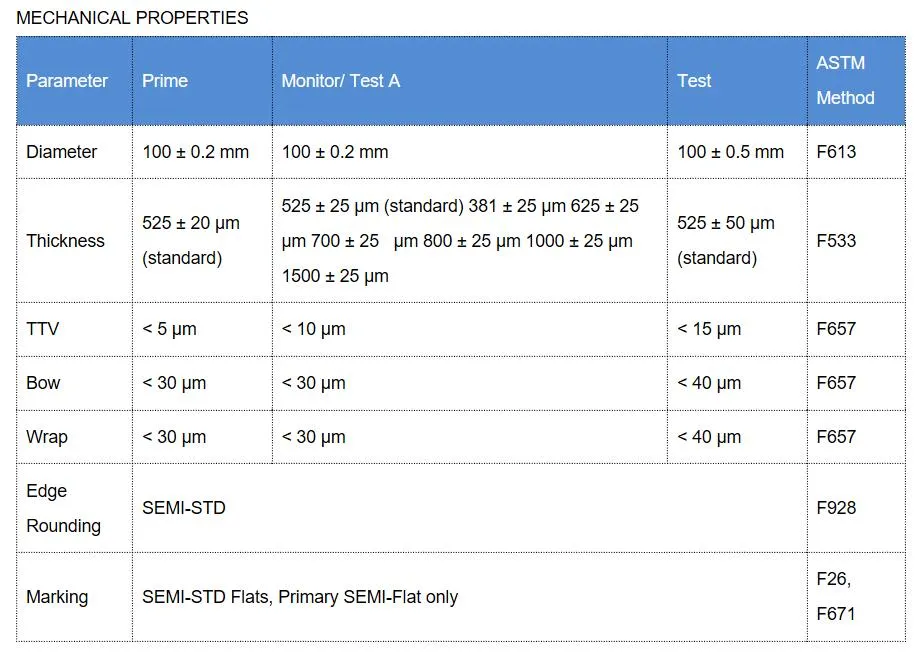Screen dimensions: 919x656
Task: Select the Parameter column header
Action: (67, 81)
